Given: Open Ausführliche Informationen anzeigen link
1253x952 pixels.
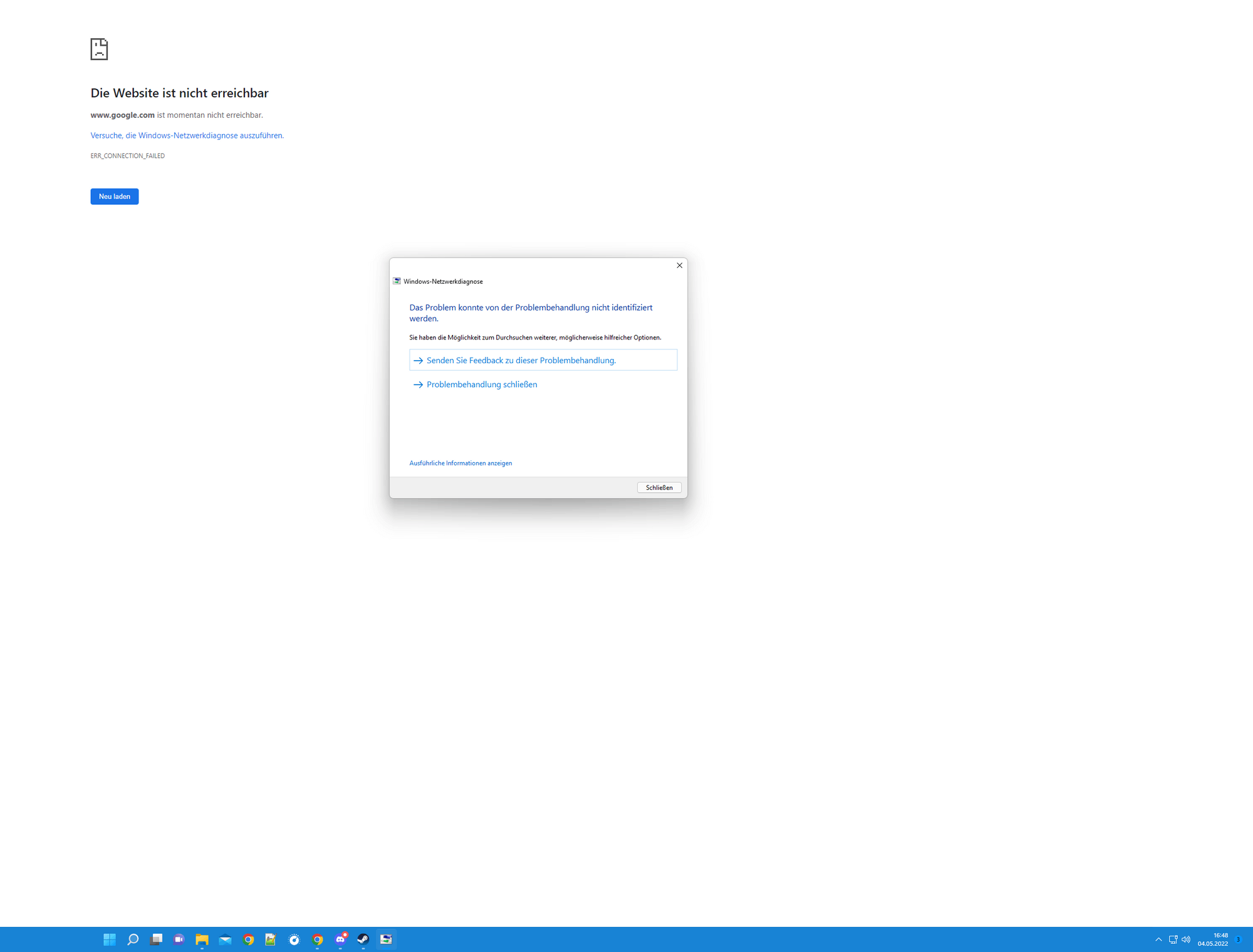Looking at the screenshot, I should 460,463.
